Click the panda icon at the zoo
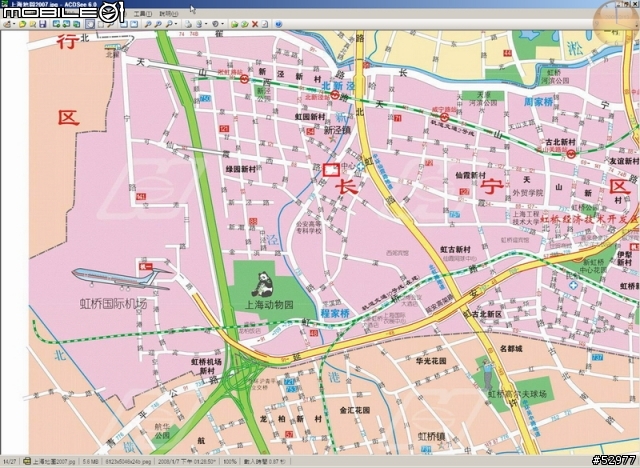 (262, 284)
